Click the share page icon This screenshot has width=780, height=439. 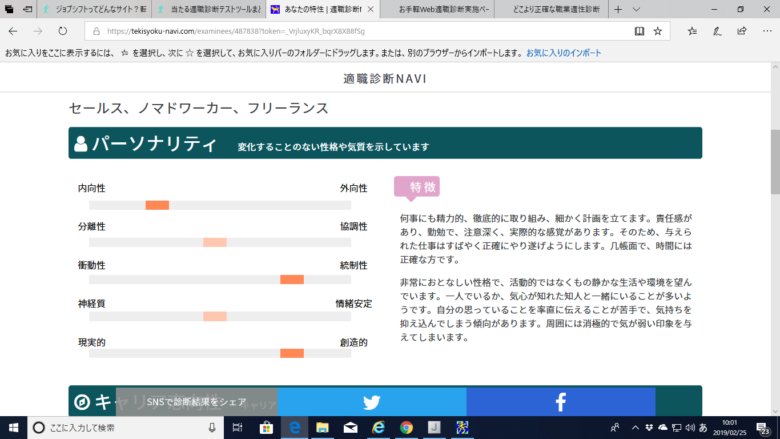[742, 31]
